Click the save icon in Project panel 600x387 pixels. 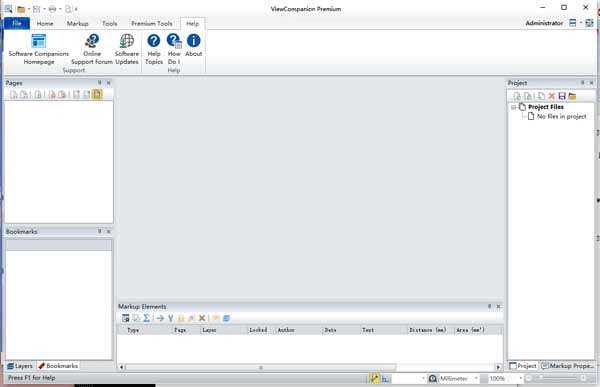[562, 96]
